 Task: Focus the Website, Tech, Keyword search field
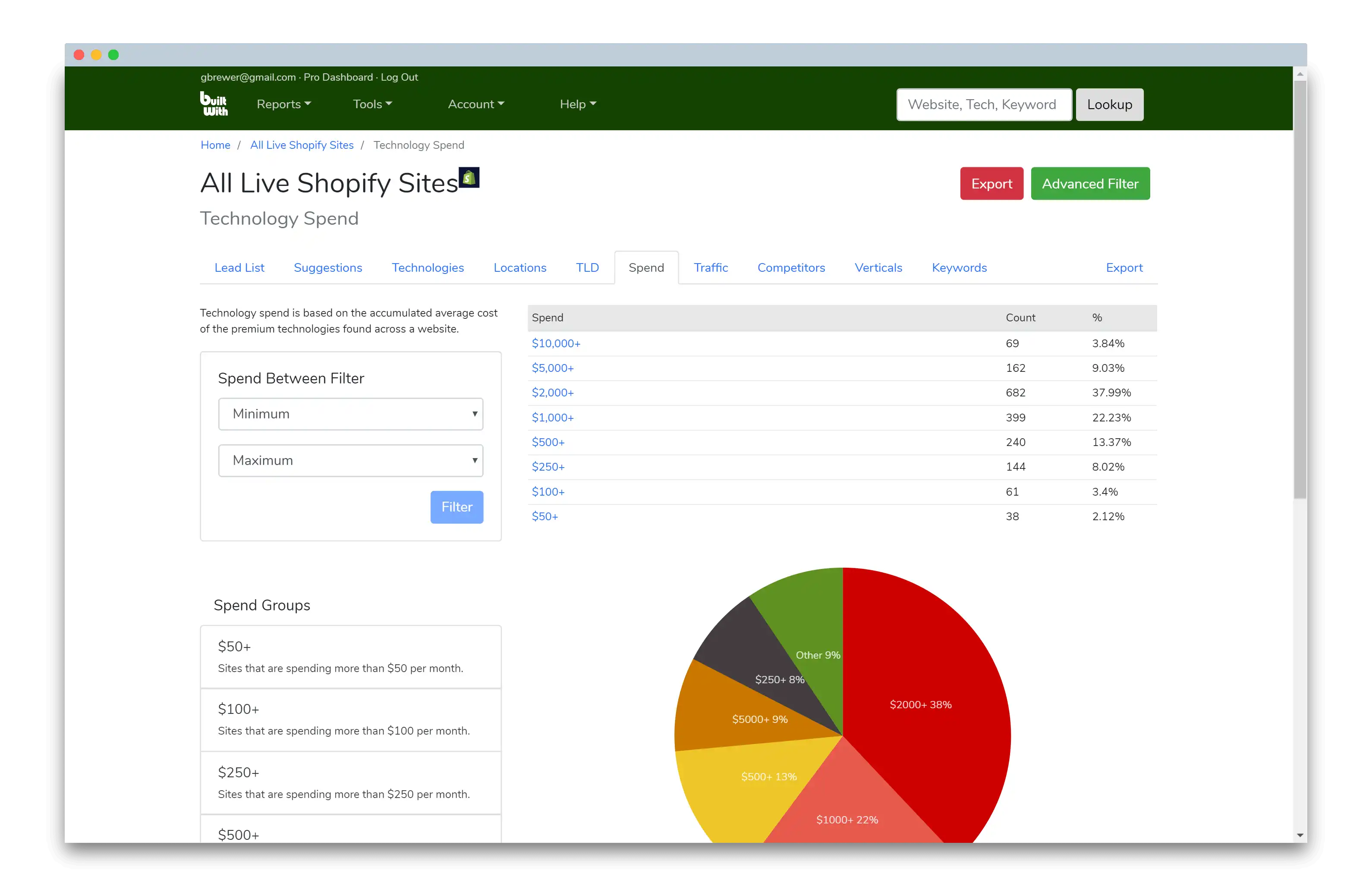984,105
